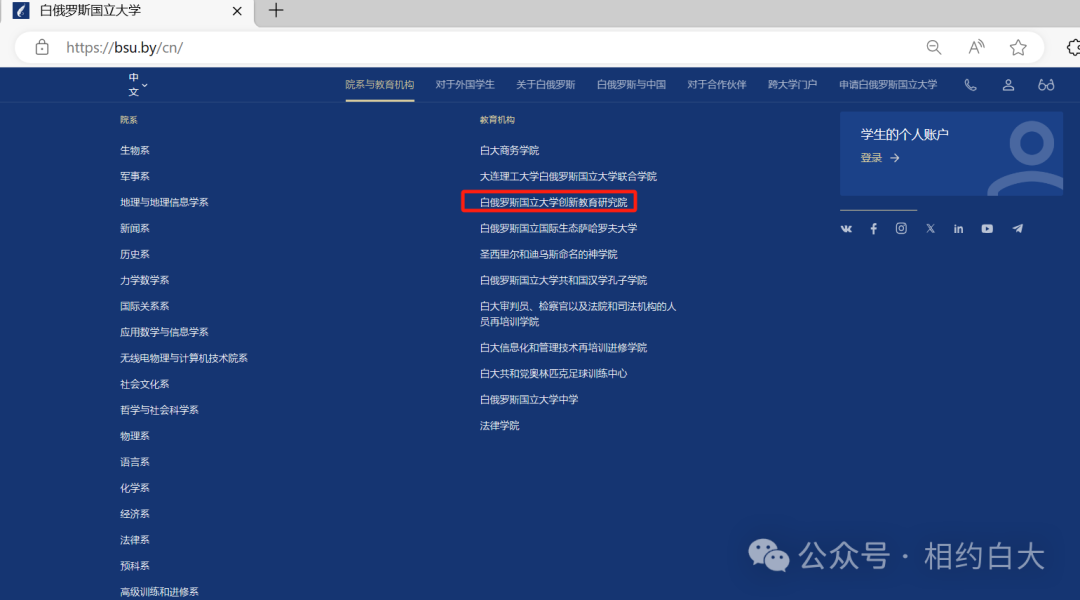
Task: Open 白大信息化和管理技术再培训进修学院 link
Action: 563,348
